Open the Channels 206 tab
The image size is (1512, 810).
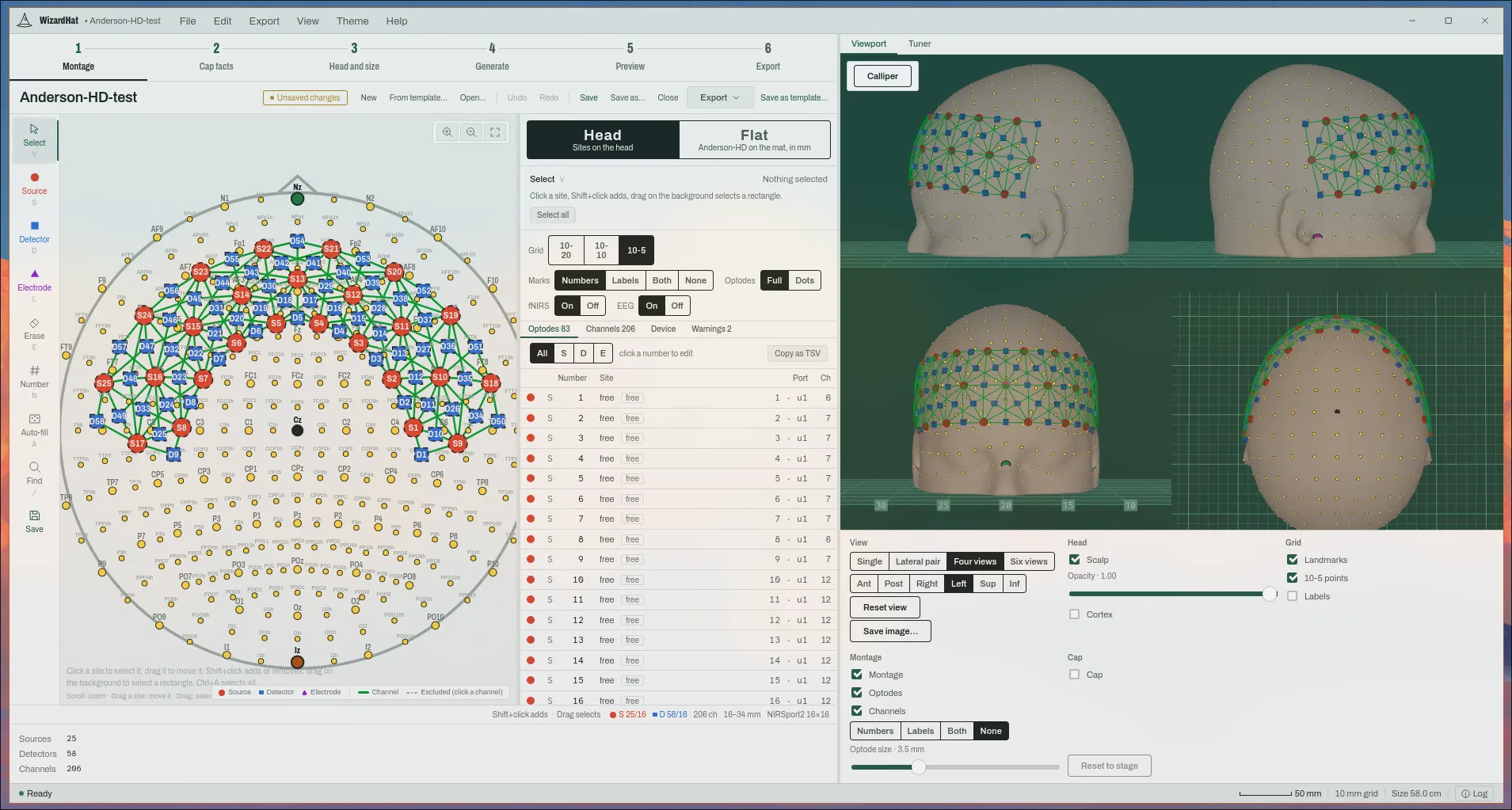(610, 329)
